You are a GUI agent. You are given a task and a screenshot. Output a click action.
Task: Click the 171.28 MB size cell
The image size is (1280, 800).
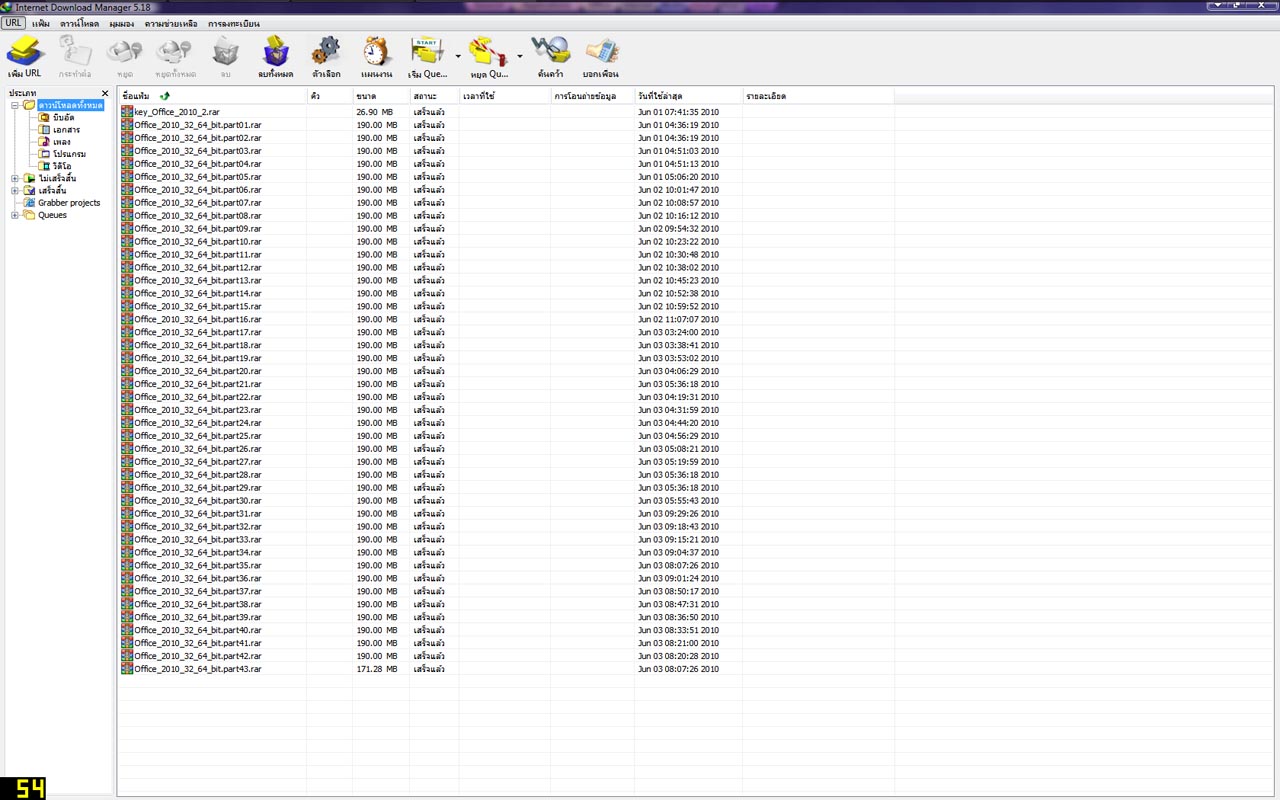[376, 669]
